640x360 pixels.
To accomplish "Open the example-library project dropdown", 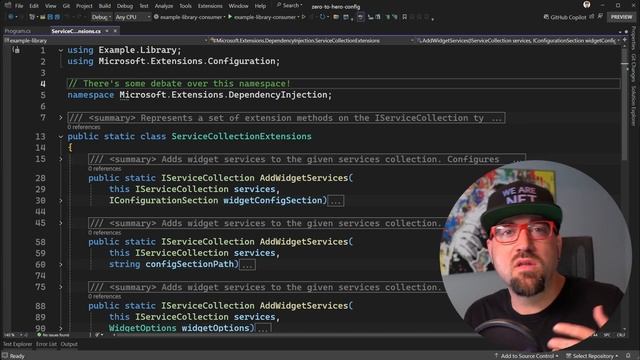I will tap(106, 40).
